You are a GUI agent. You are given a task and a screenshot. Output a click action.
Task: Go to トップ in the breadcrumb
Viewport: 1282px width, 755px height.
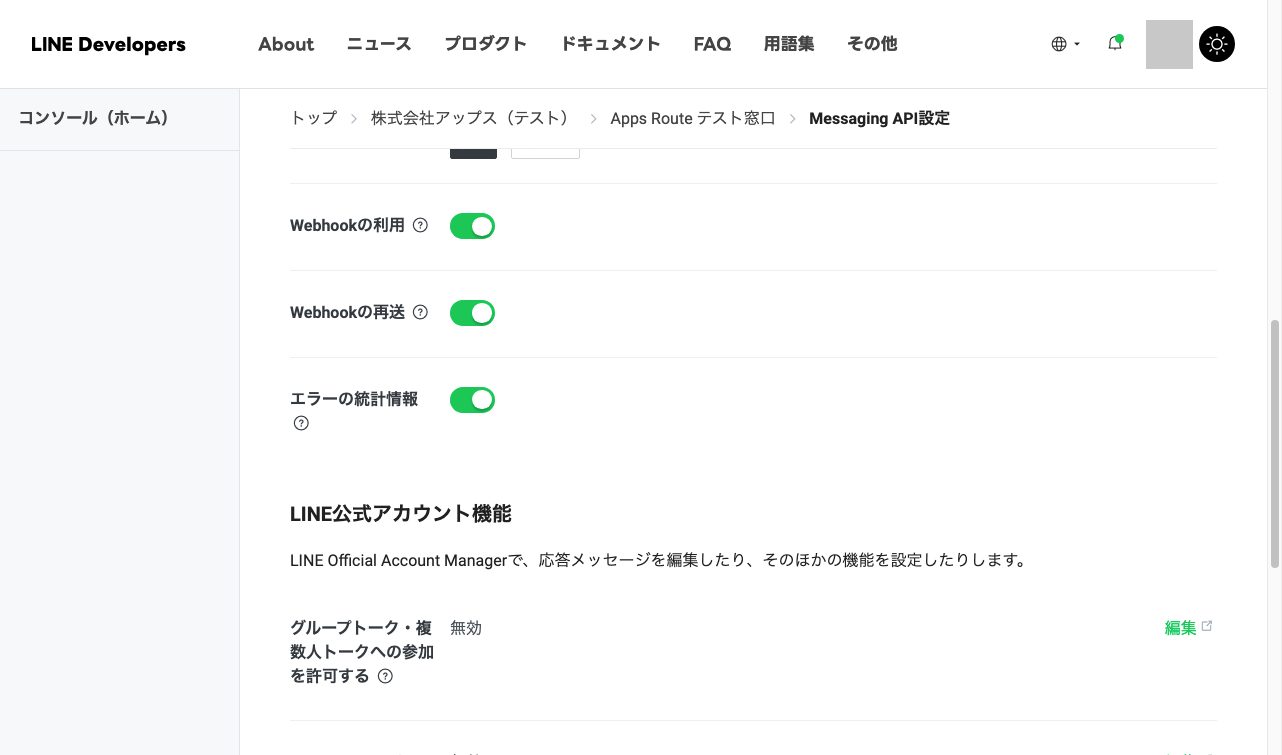[x=313, y=118]
